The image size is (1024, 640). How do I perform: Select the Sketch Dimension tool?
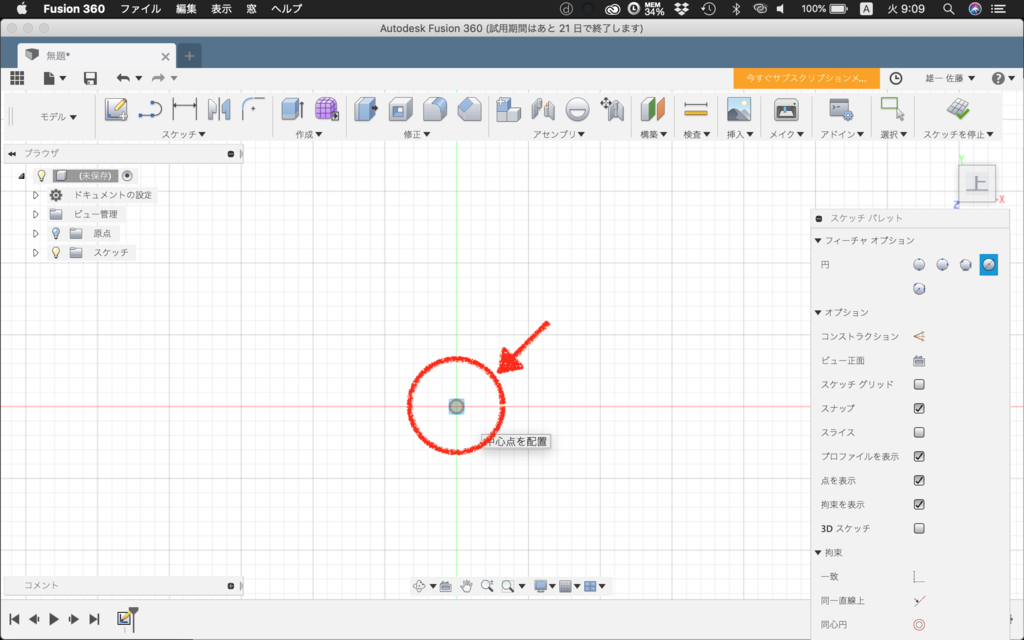(185, 109)
